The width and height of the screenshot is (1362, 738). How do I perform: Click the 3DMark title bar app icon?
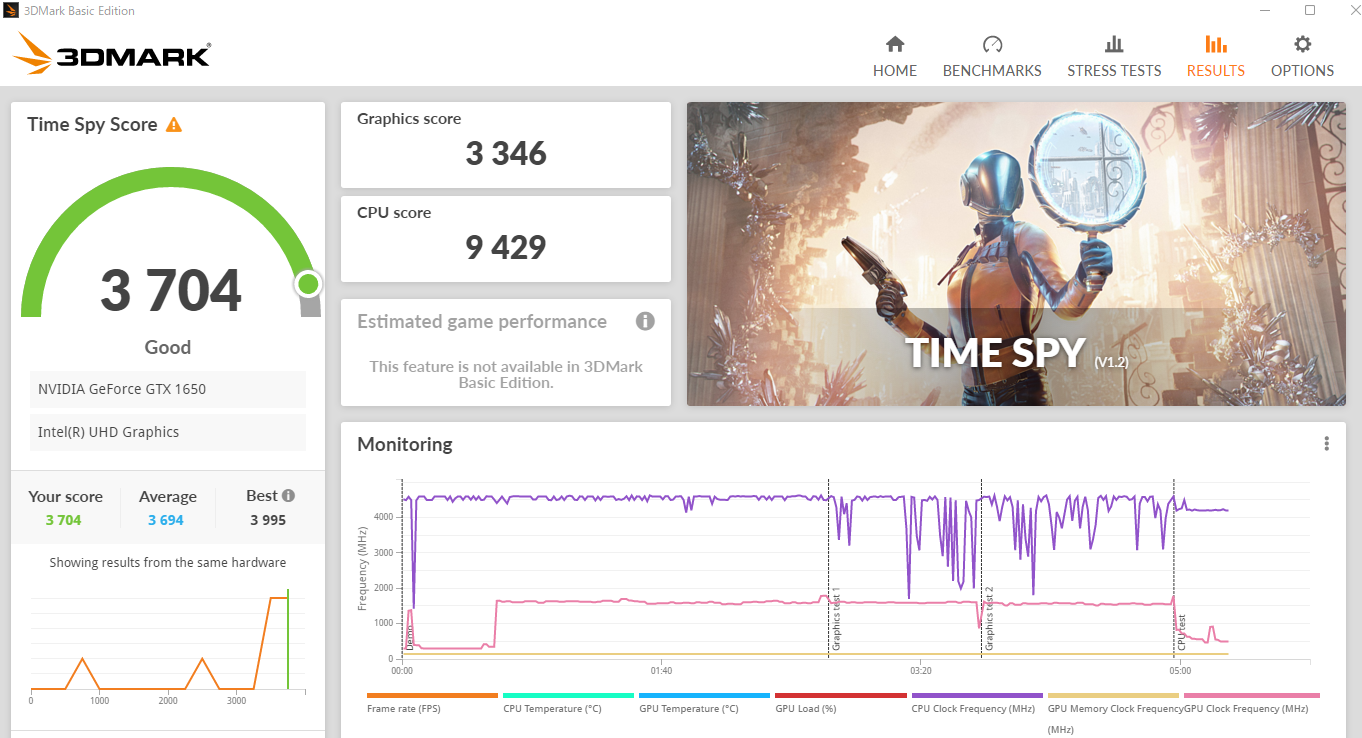11,11
